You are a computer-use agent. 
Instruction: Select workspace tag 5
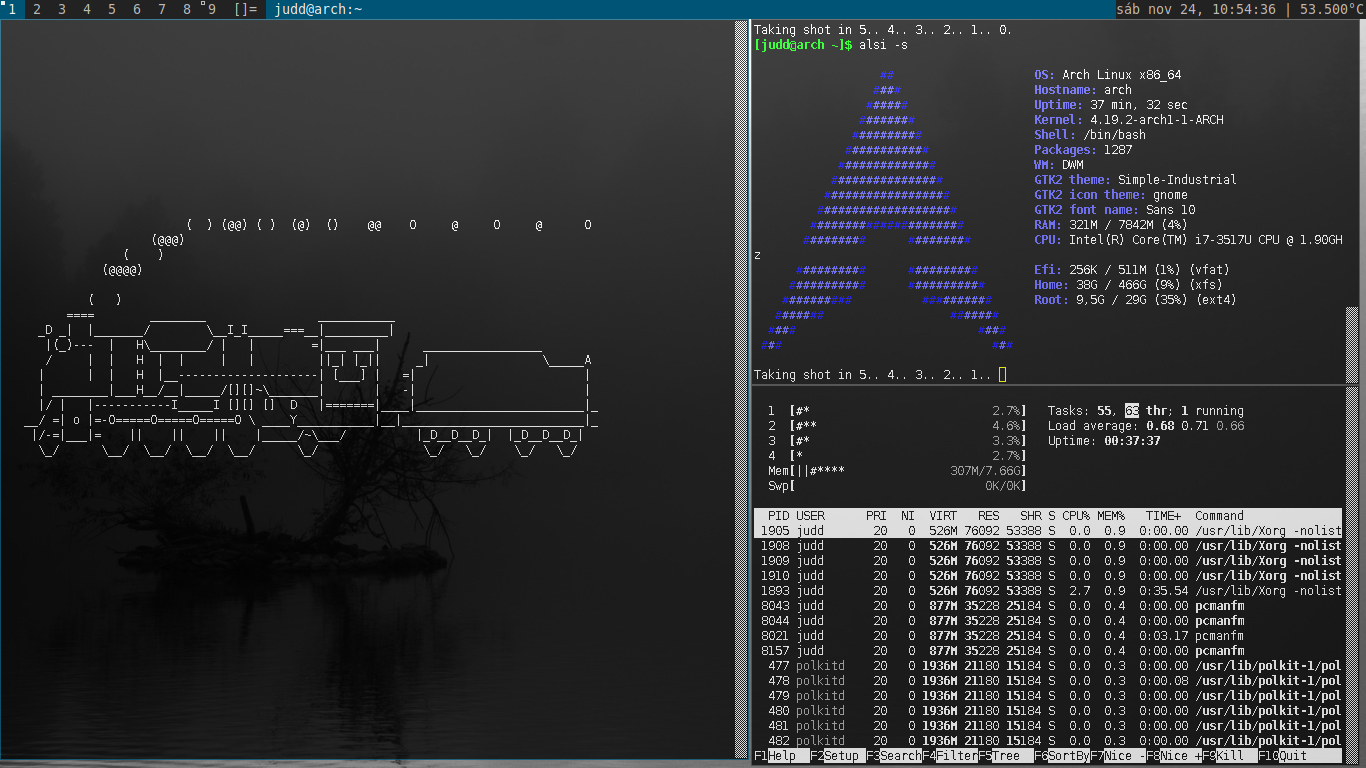coord(111,10)
